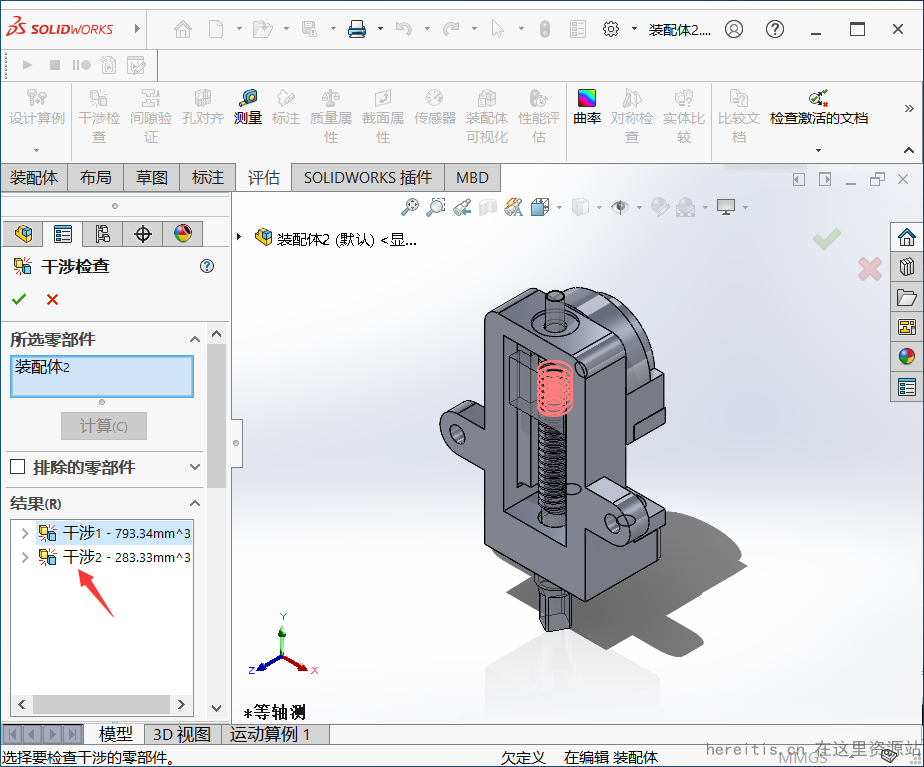Select the MBD ribbon tab
This screenshot has height=767, width=924.
pyautogui.click(x=472, y=177)
